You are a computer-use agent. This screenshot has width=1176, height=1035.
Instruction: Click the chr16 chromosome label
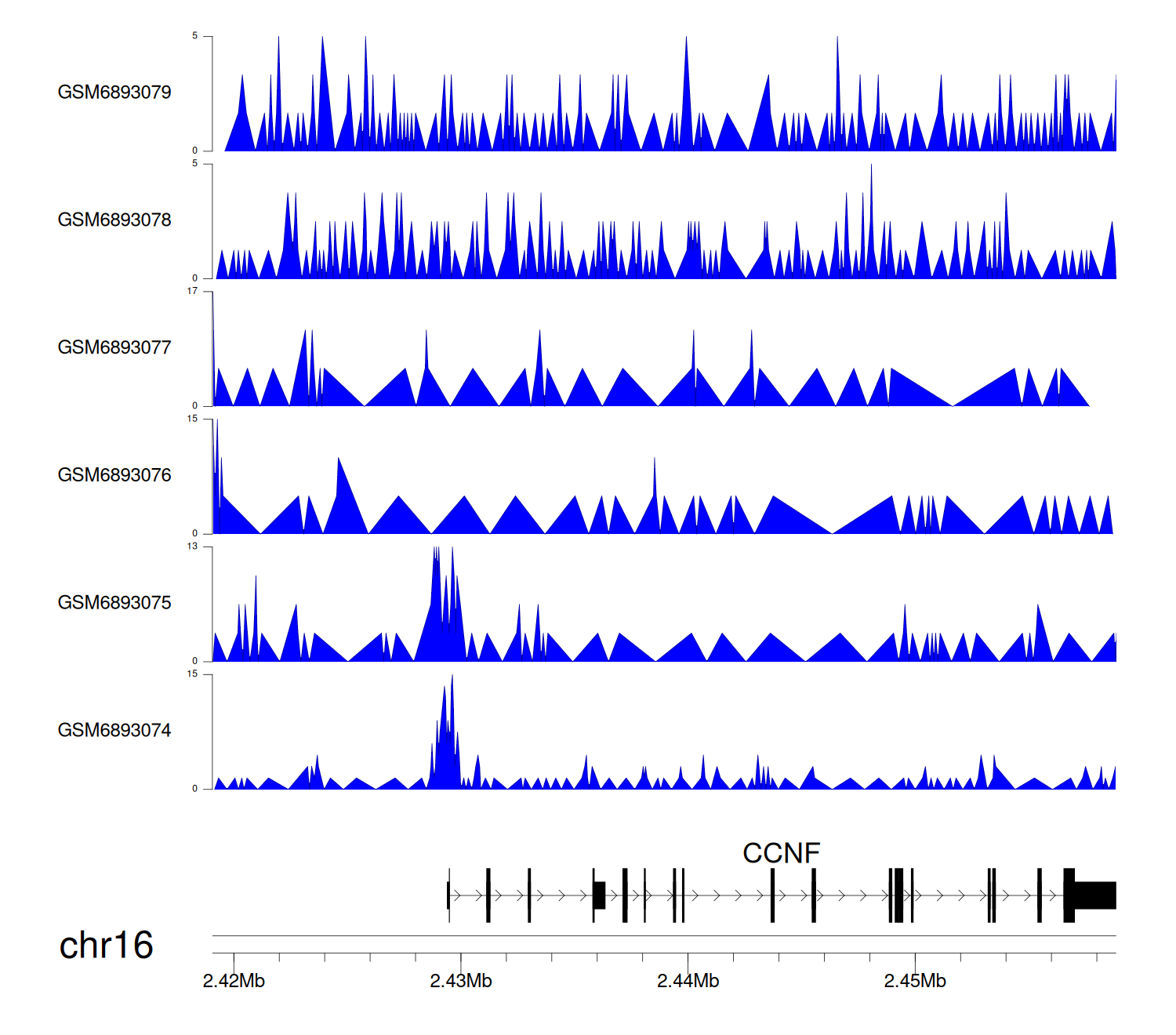[x=106, y=946]
